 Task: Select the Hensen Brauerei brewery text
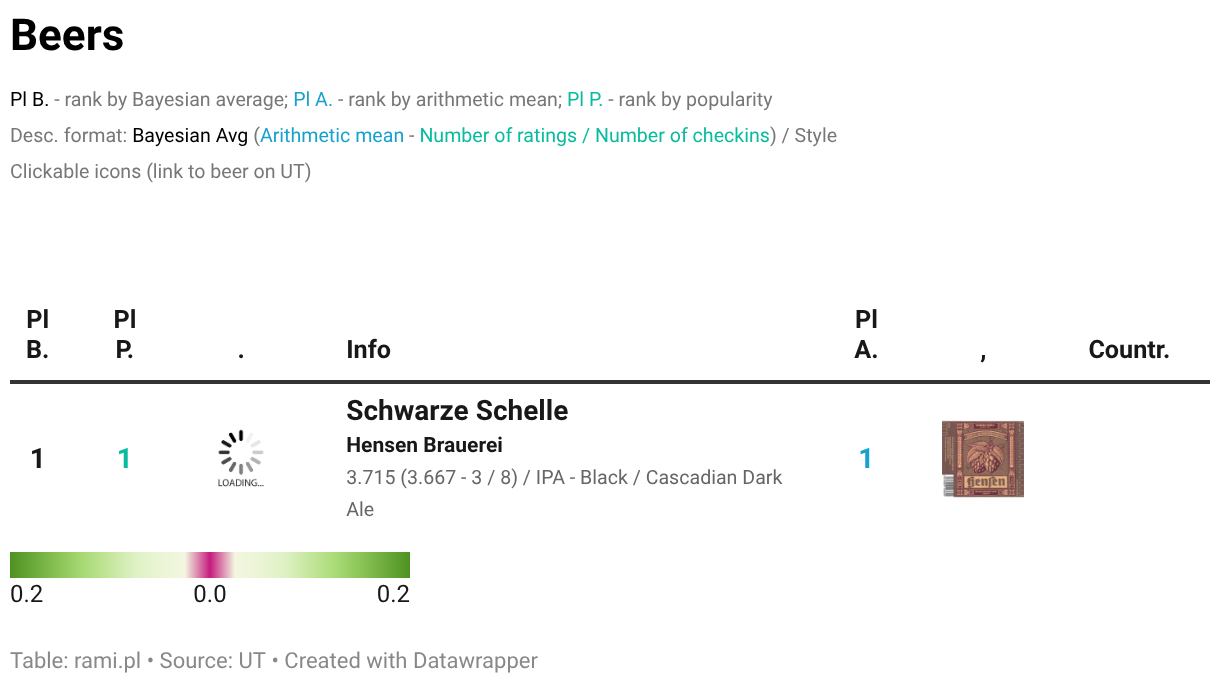[424, 445]
